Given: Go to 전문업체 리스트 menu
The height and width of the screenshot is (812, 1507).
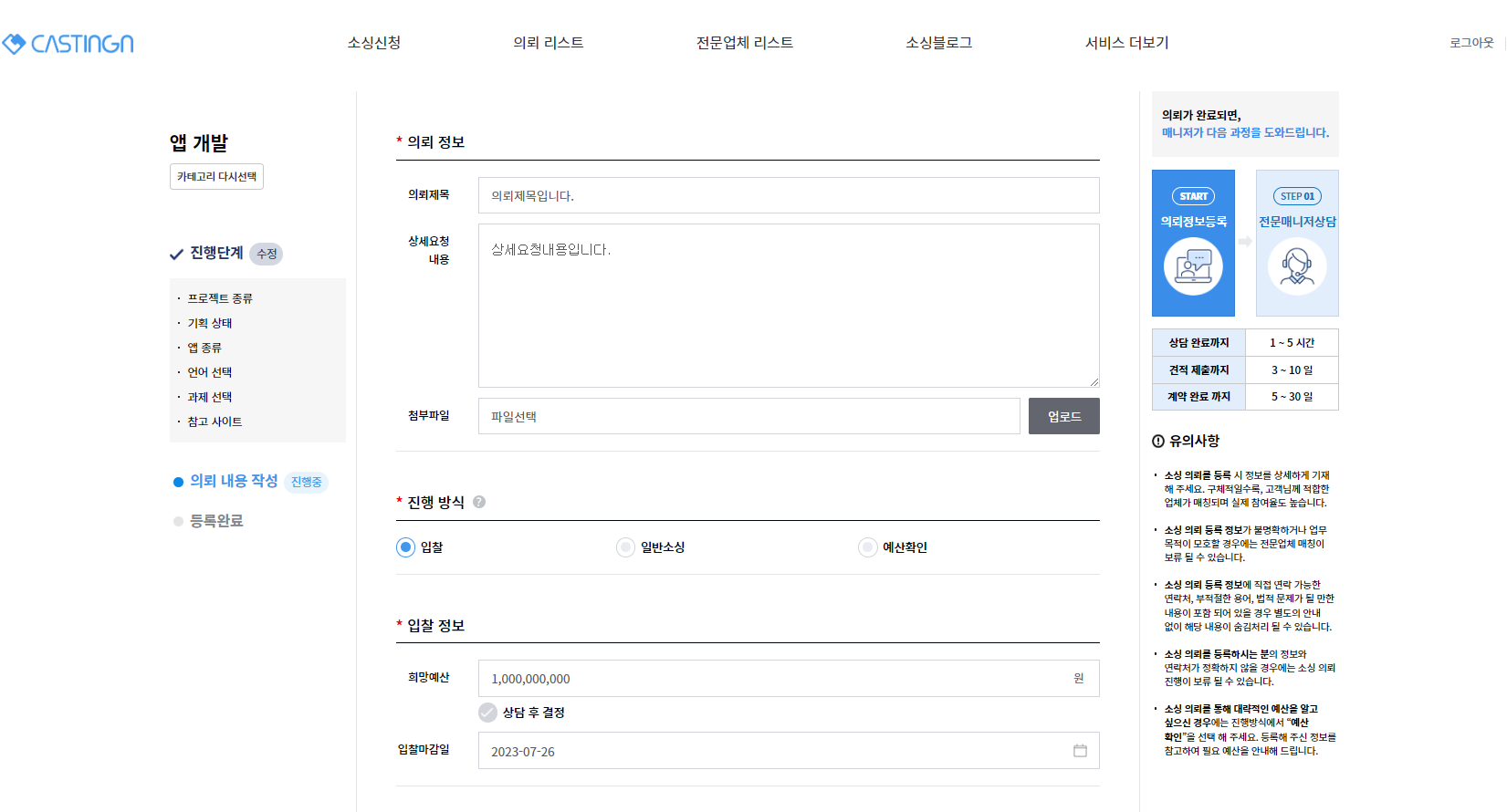Looking at the screenshot, I should 744,43.
